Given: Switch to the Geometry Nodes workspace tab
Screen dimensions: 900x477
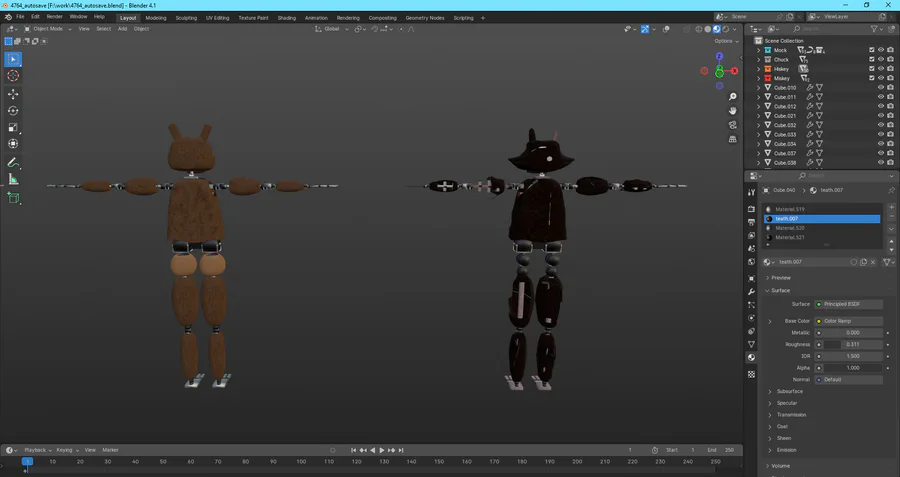Looking at the screenshot, I should point(425,18).
